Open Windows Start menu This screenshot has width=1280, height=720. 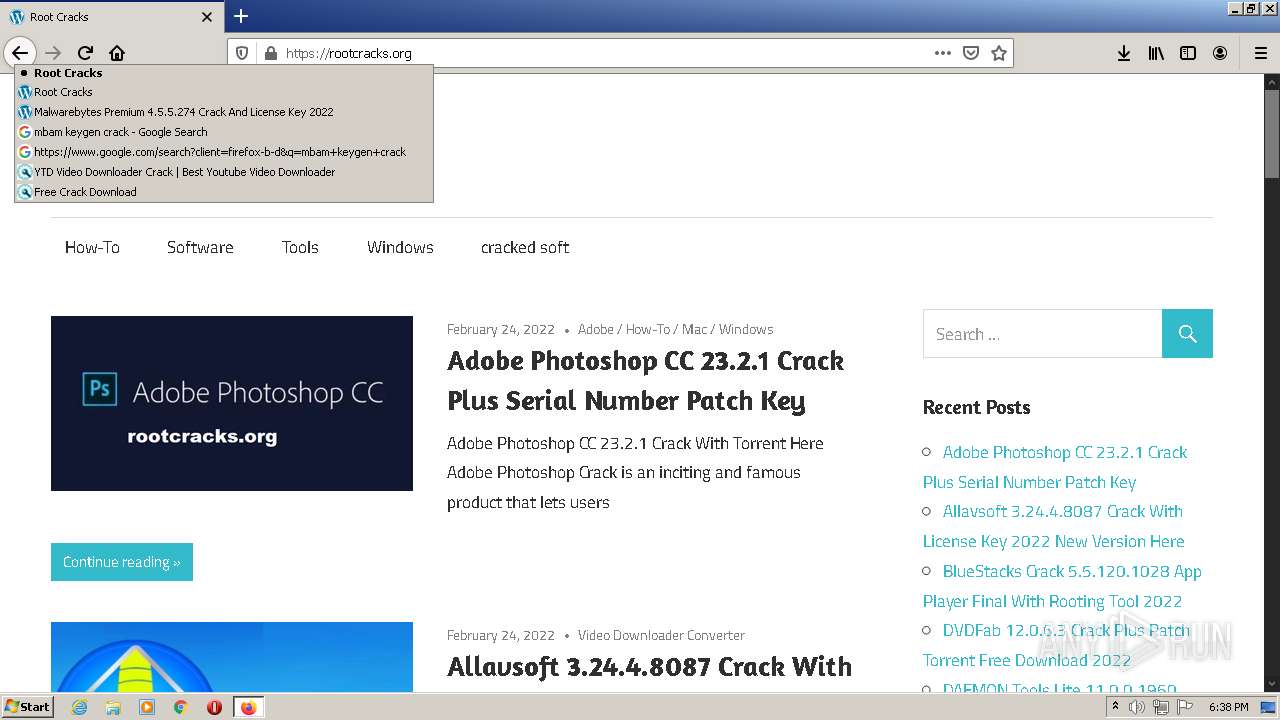(27, 707)
